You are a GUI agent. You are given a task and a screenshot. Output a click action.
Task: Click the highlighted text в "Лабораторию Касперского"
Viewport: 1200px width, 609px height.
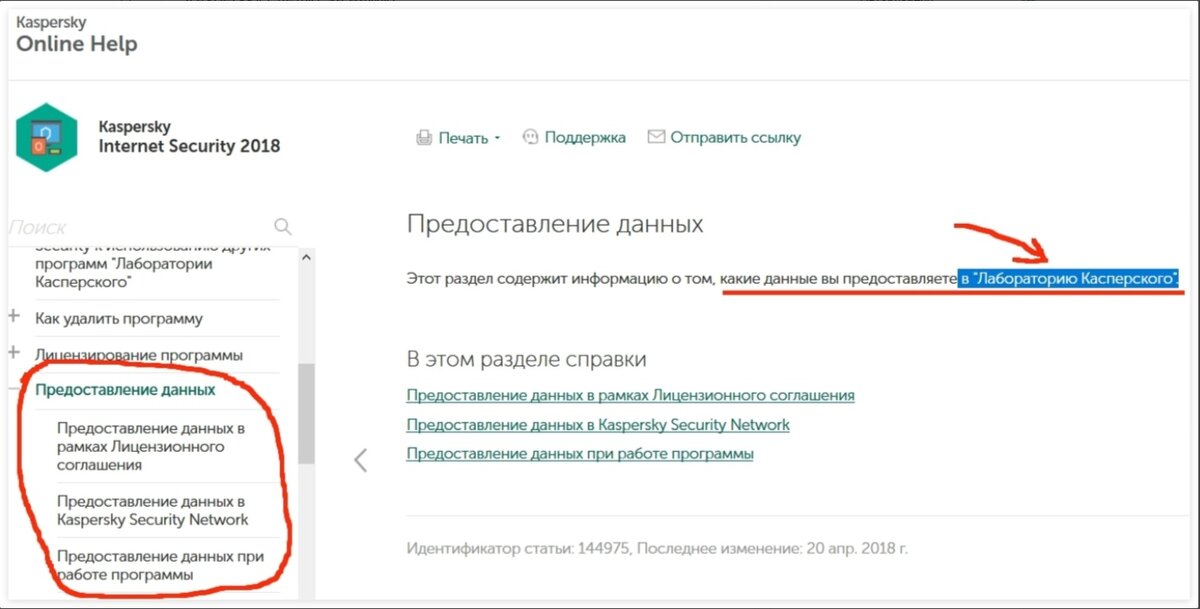(x=1069, y=279)
